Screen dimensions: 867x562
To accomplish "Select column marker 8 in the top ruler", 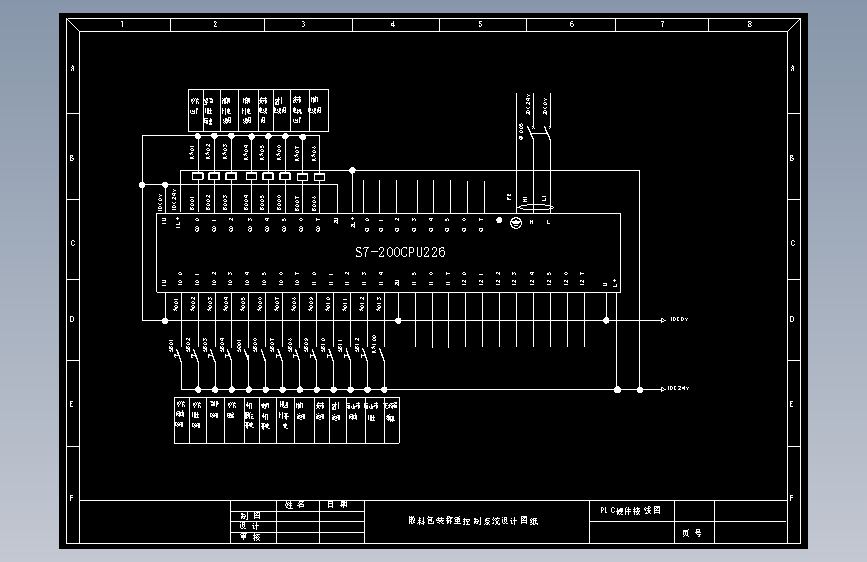I will [x=750, y=24].
